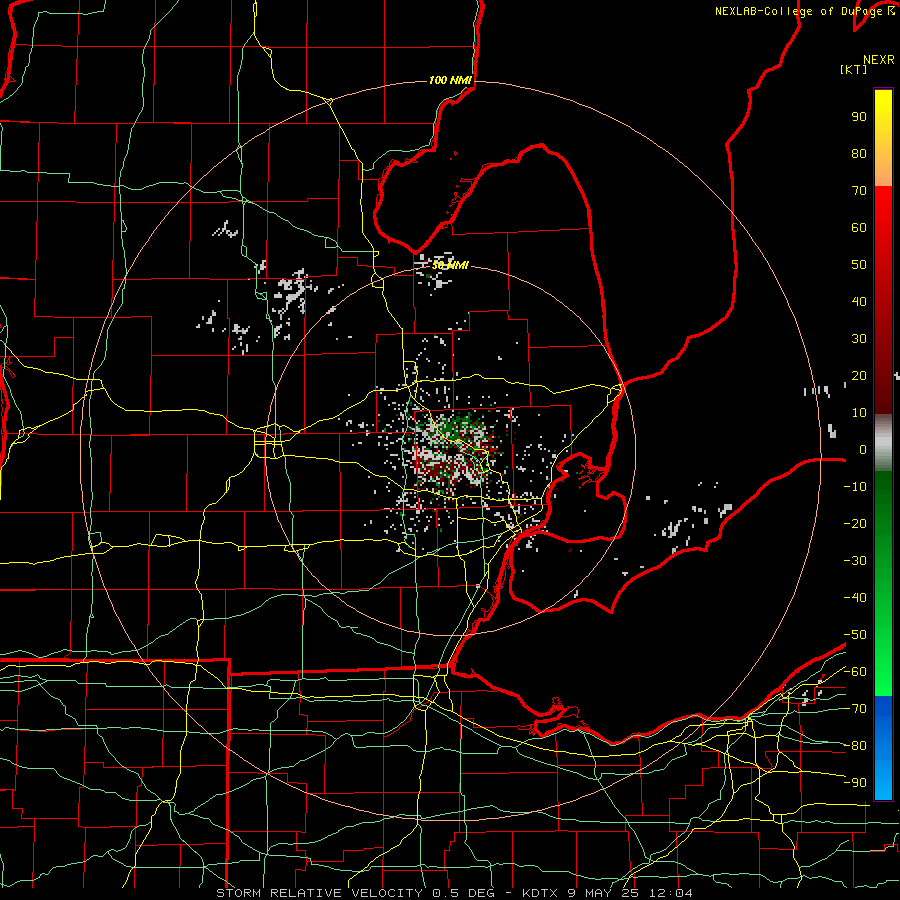Click the positive 10 scale value
Image resolution: width=900 pixels, height=900 pixels.
[859, 413]
